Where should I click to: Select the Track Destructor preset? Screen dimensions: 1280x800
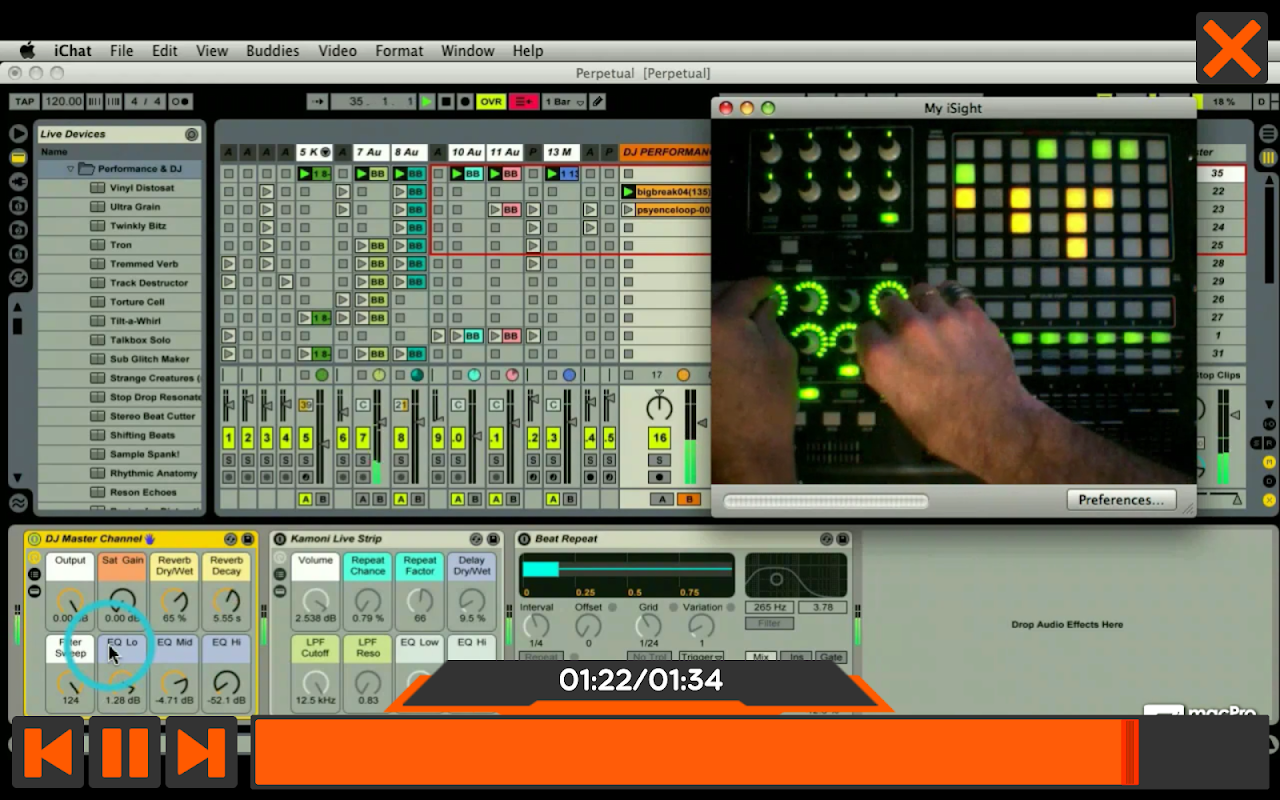pyautogui.click(x=149, y=283)
